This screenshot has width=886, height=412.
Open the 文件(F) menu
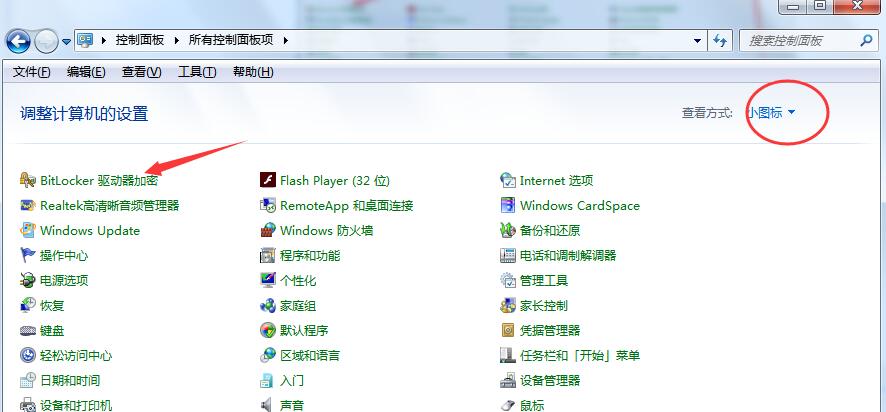pyautogui.click(x=32, y=72)
